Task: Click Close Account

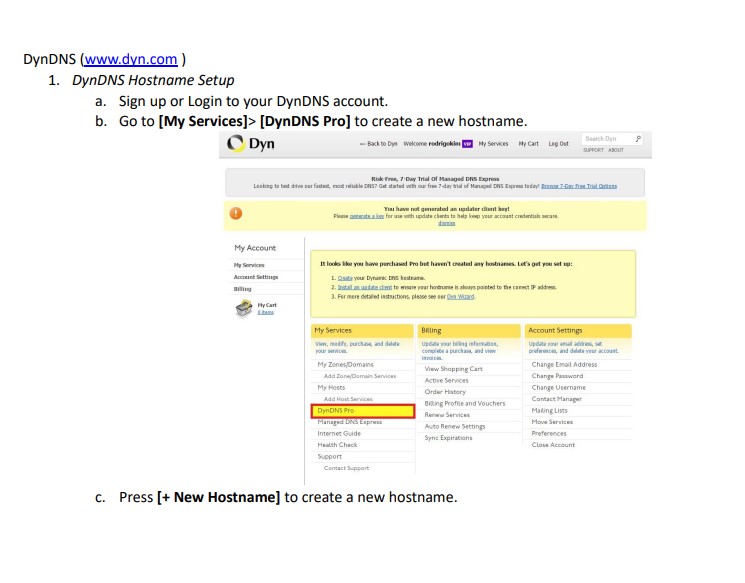Action: 553,445
